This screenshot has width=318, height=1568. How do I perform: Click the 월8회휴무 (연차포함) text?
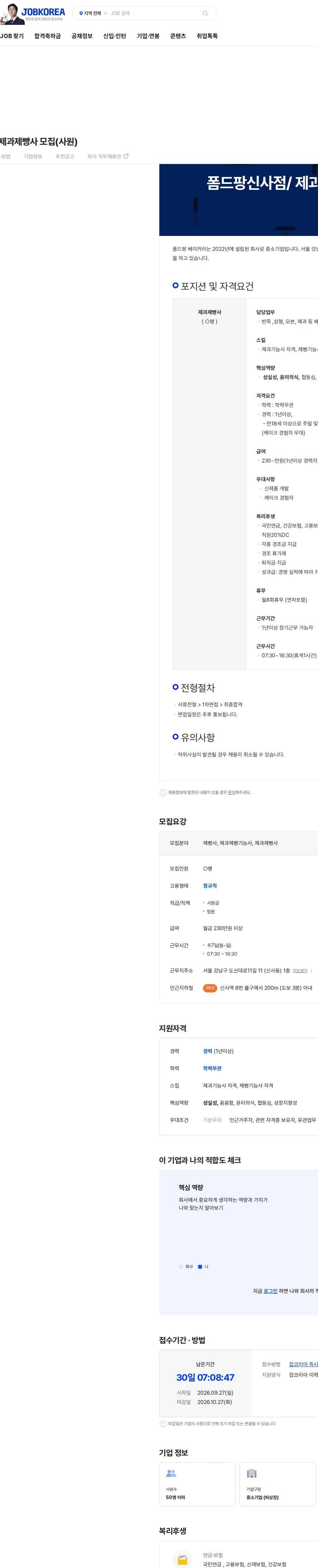point(284,599)
